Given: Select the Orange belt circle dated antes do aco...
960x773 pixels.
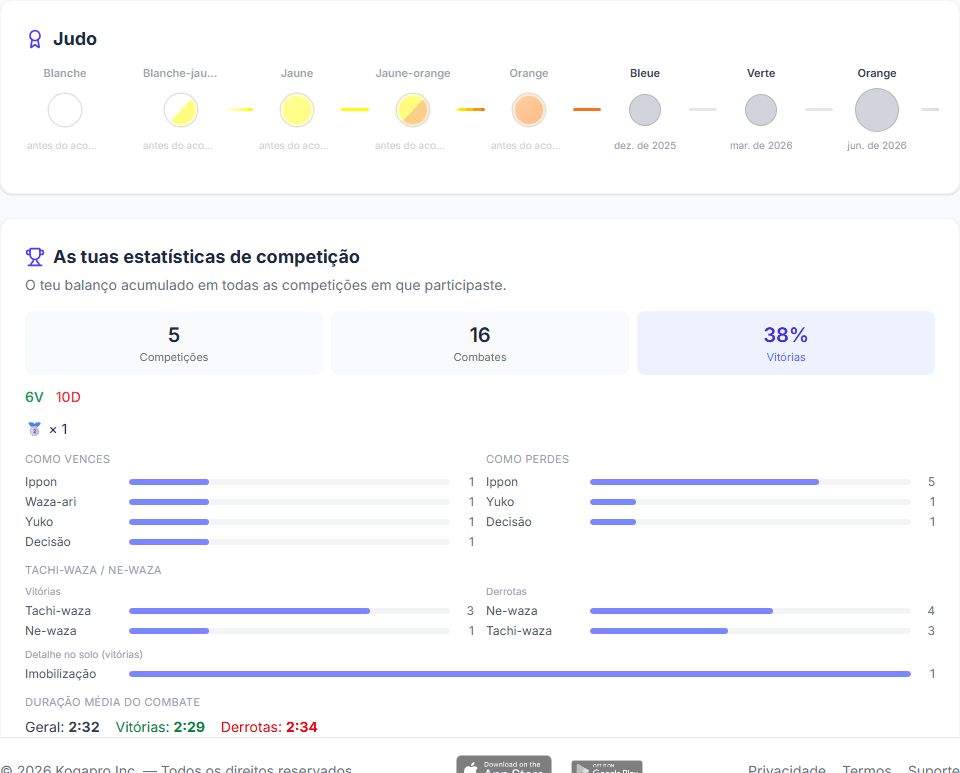Looking at the screenshot, I should pos(529,110).
